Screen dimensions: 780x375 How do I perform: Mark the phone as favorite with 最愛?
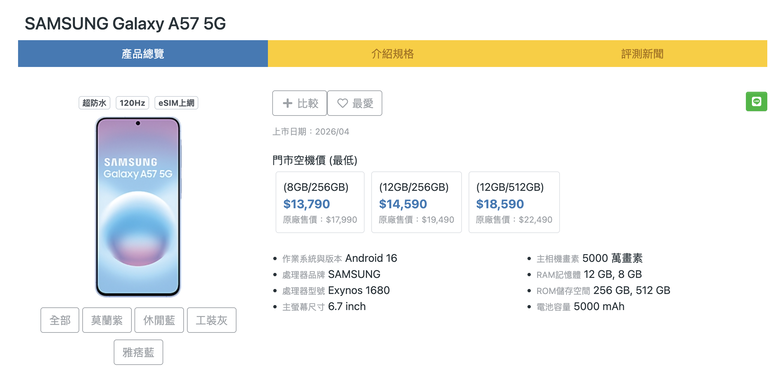(355, 103)
